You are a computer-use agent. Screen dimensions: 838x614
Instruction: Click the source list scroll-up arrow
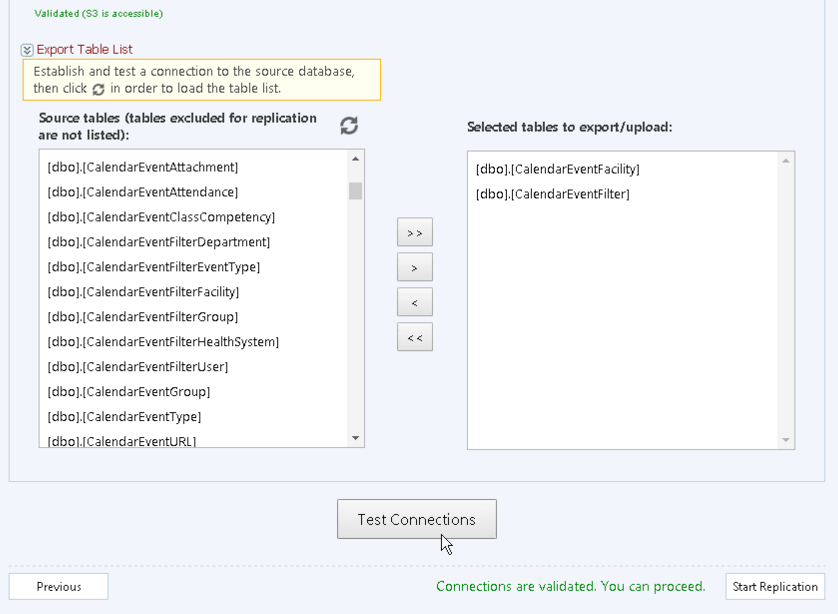[355, 157]
